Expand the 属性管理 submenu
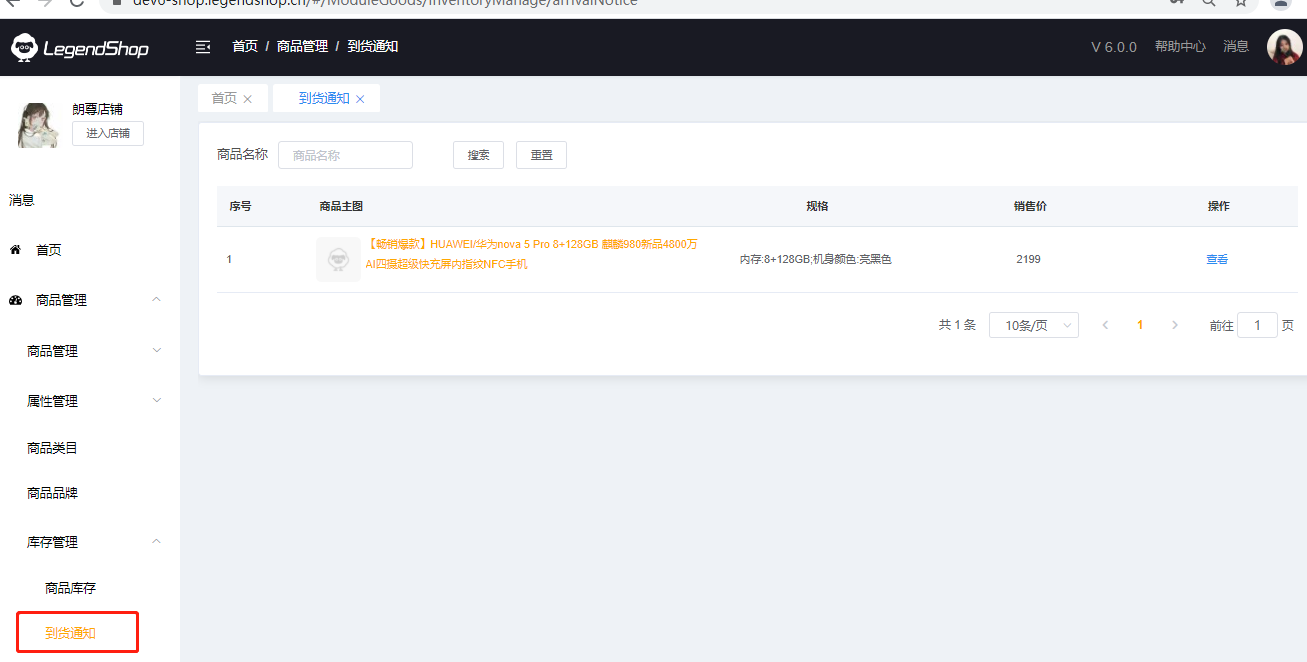Image resolution: width=1307 pixels, height=662 pixels. click(x=156, y=401)
